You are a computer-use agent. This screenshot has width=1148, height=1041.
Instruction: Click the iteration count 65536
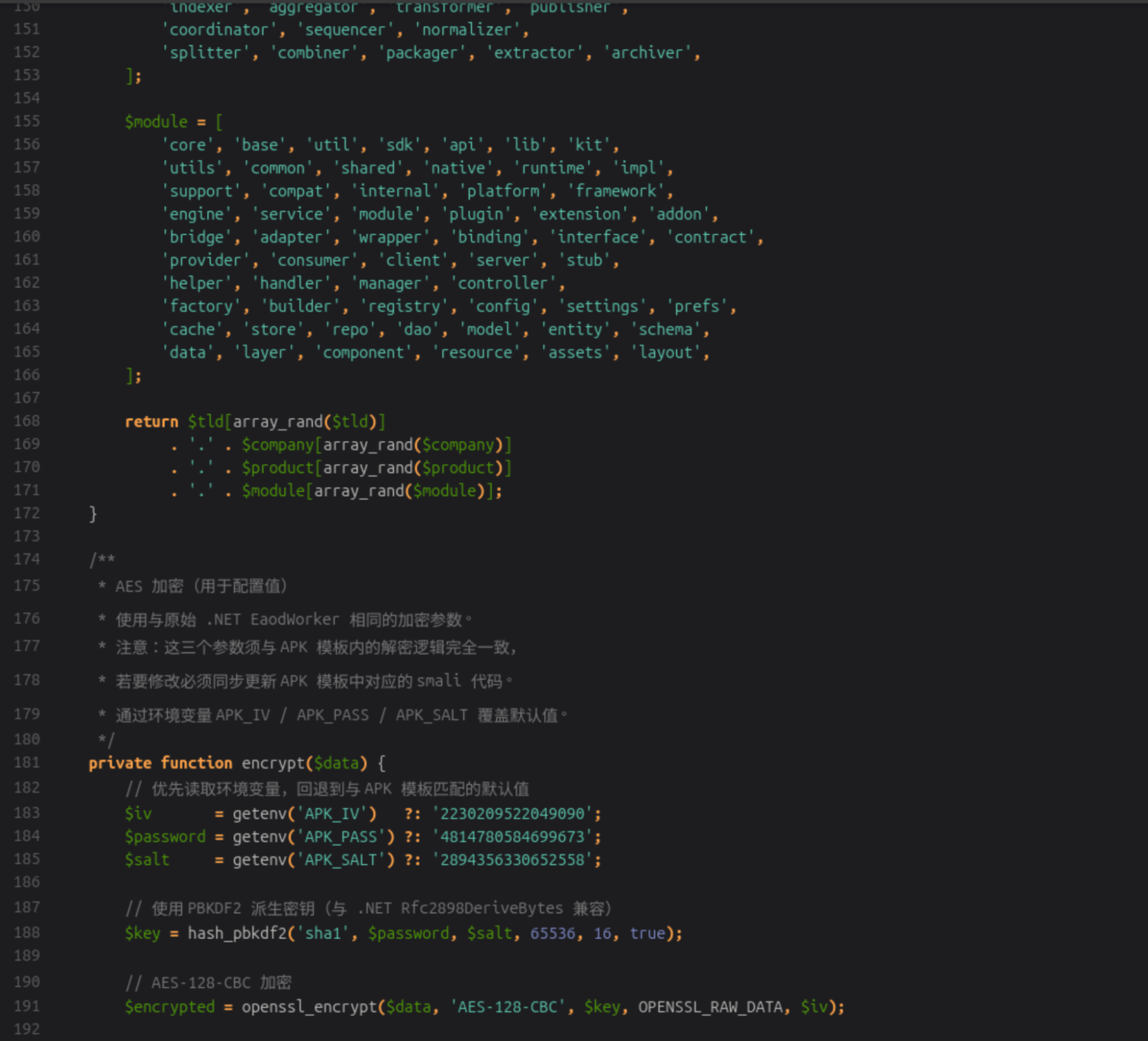click(x=552, y=933)
